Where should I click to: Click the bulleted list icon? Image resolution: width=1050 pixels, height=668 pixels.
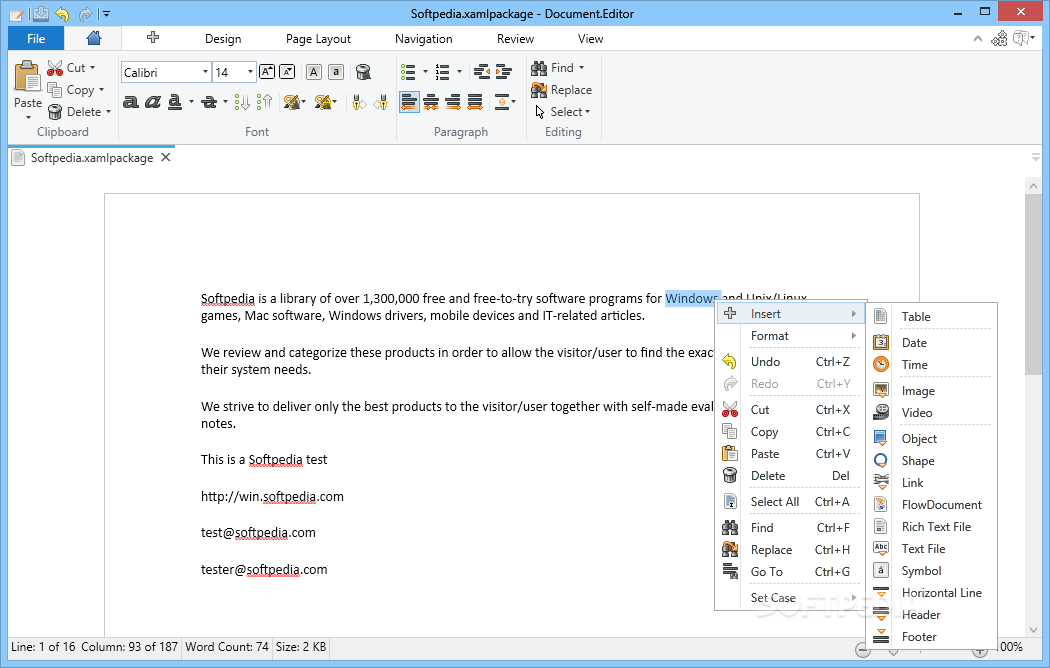click(x=408, y=72)
